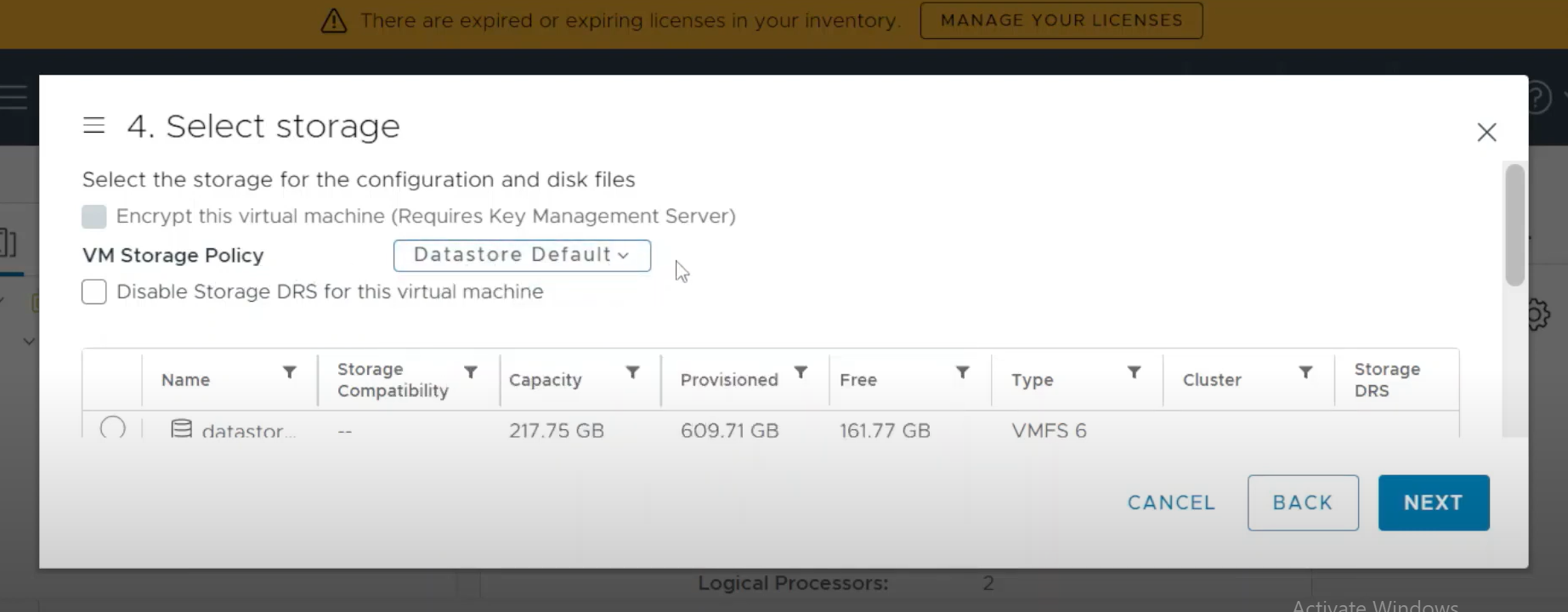This screenshot has width=1568, height=612.
Task: Sort by Storage Compatibility column header
Action: pos(393,380)
